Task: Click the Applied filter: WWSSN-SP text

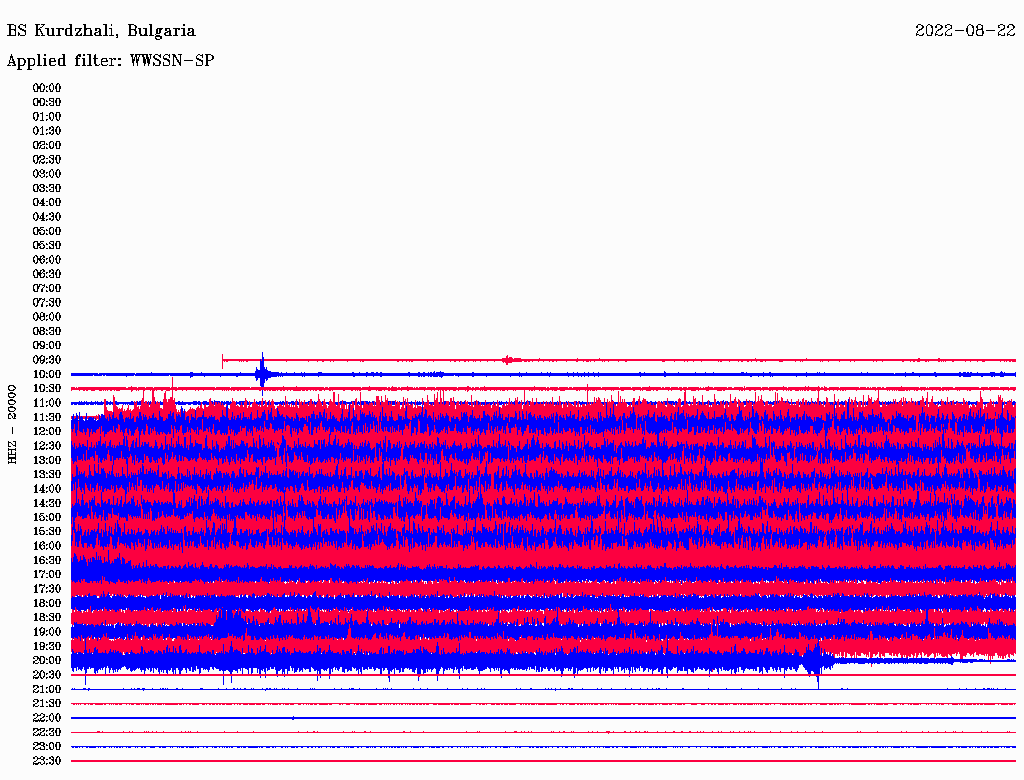Action: [110, 61]
